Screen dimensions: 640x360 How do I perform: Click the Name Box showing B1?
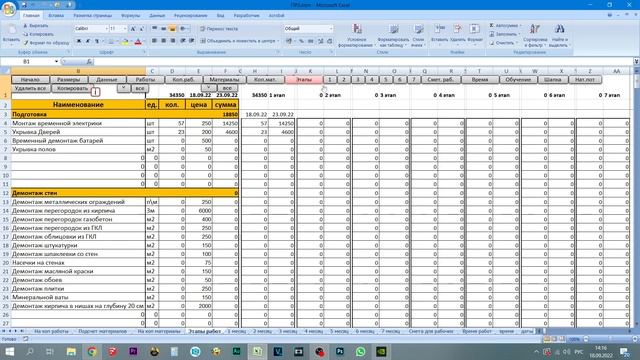click(x=27, y=62)
